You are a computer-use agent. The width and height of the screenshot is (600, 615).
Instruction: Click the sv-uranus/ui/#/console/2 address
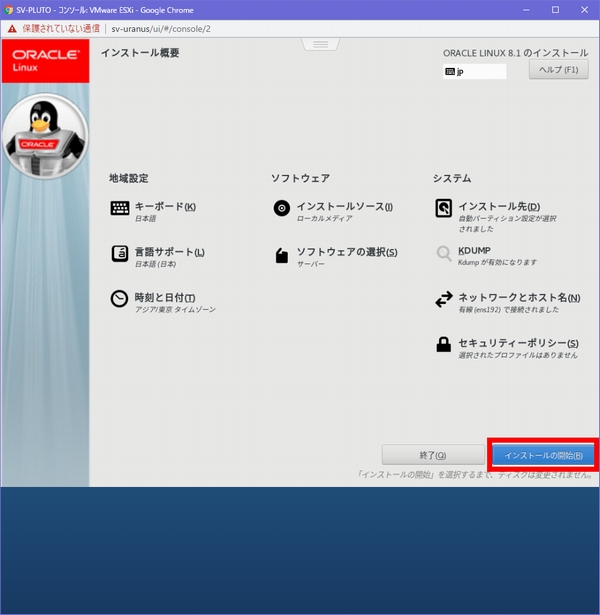[x=161, y=29]
